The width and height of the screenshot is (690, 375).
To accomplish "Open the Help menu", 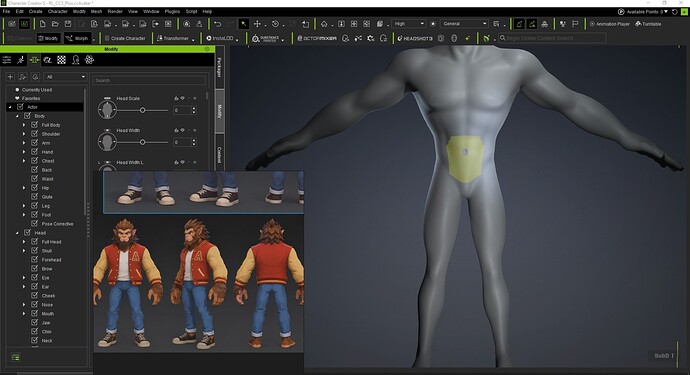I will coord(207,11).
